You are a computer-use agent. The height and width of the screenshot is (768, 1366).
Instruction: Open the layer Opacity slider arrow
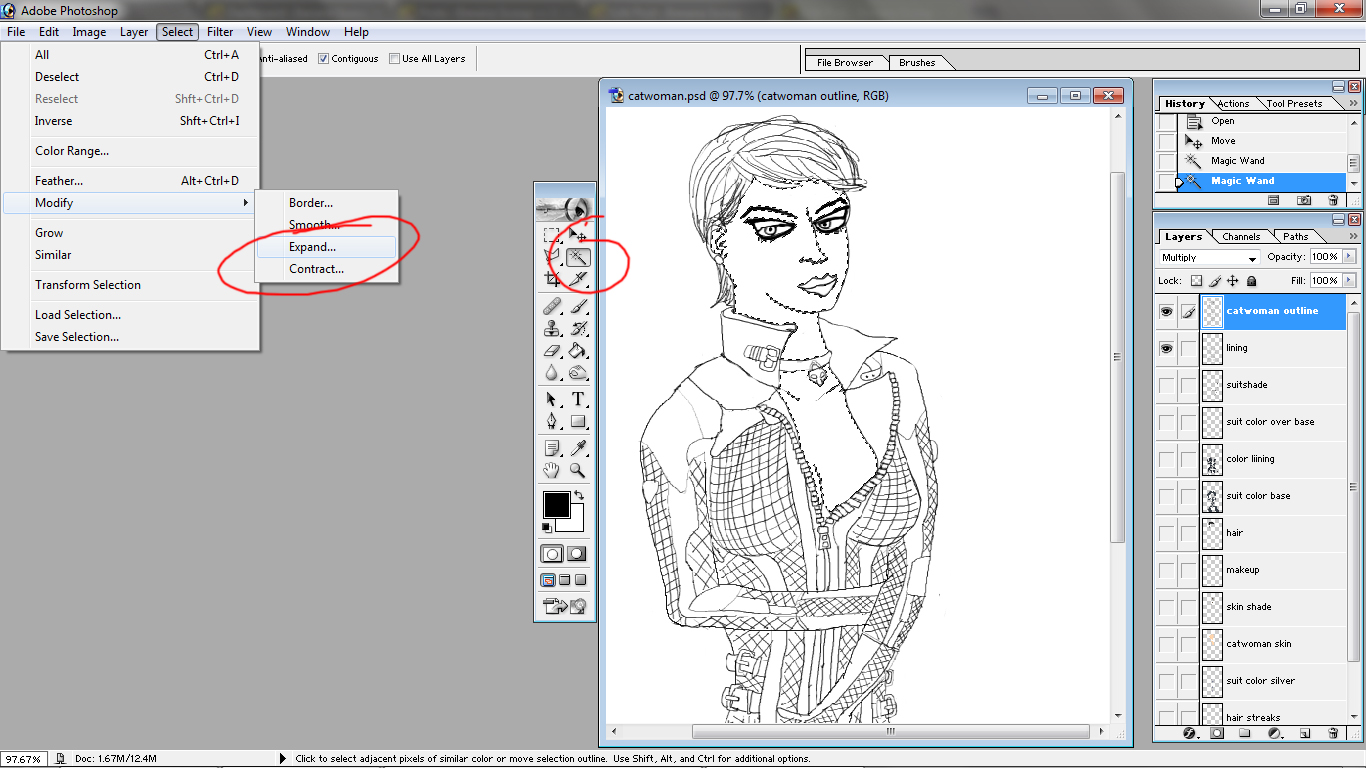coord(1349,257)
